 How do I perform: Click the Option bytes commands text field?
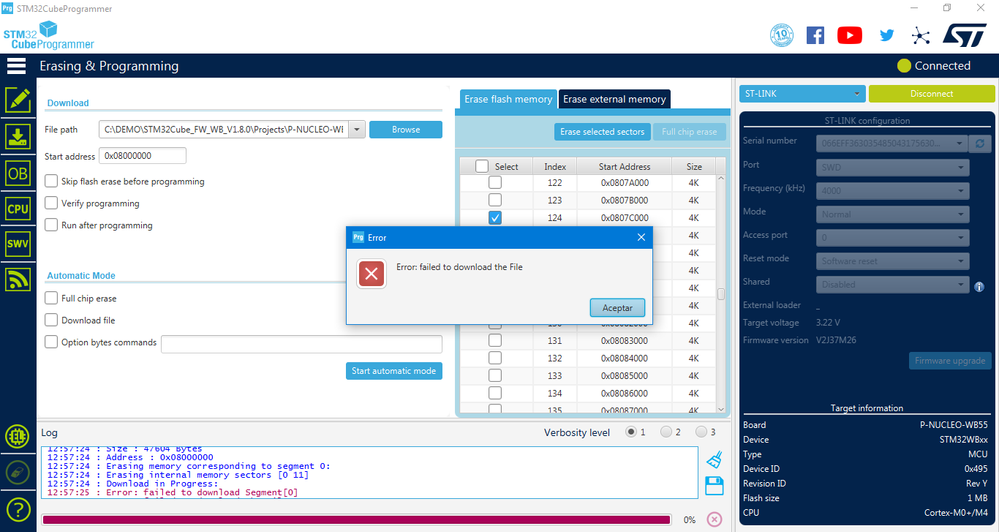click(301, 344)
